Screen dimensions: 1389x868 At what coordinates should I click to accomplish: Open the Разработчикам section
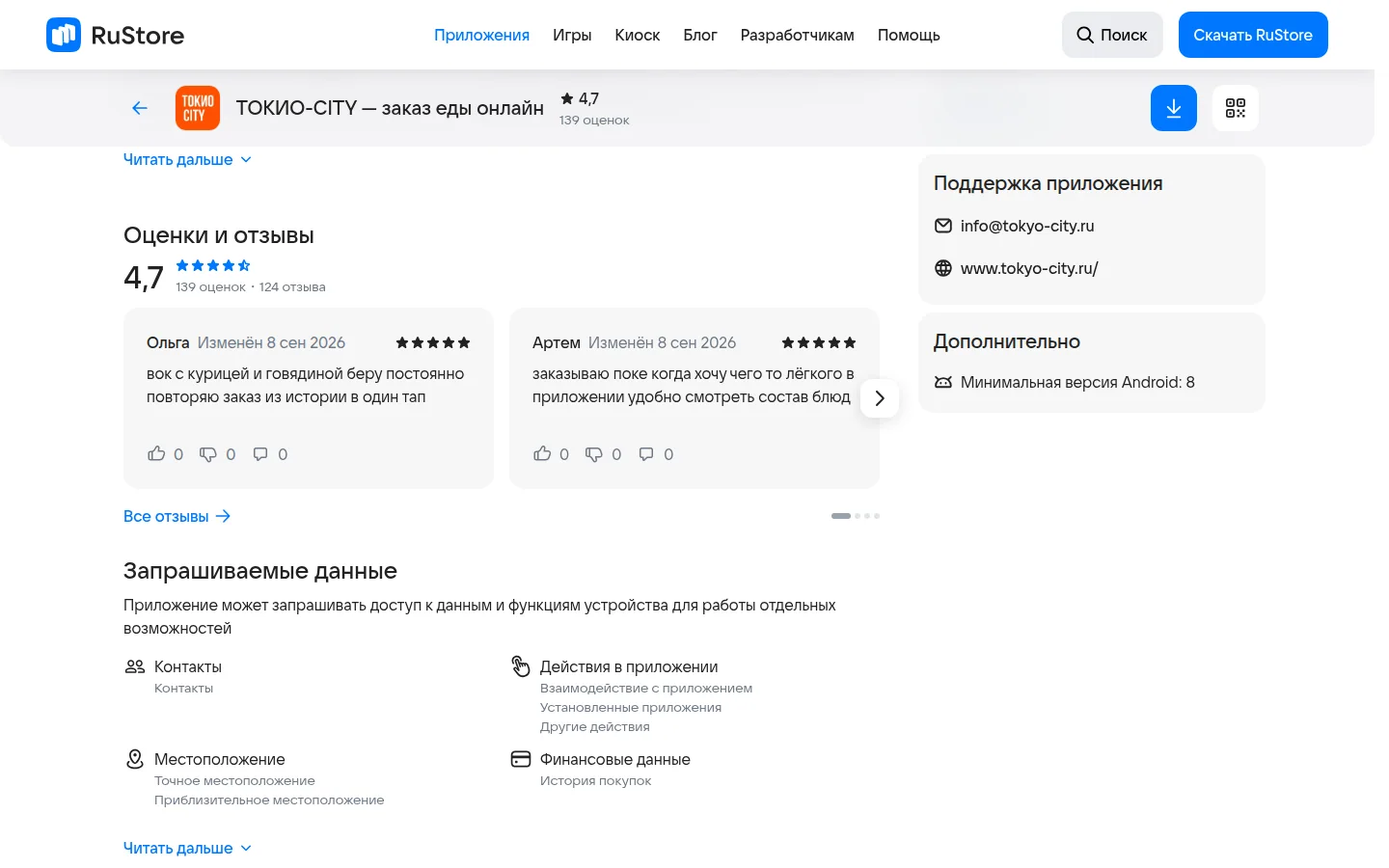click(798, 35)
